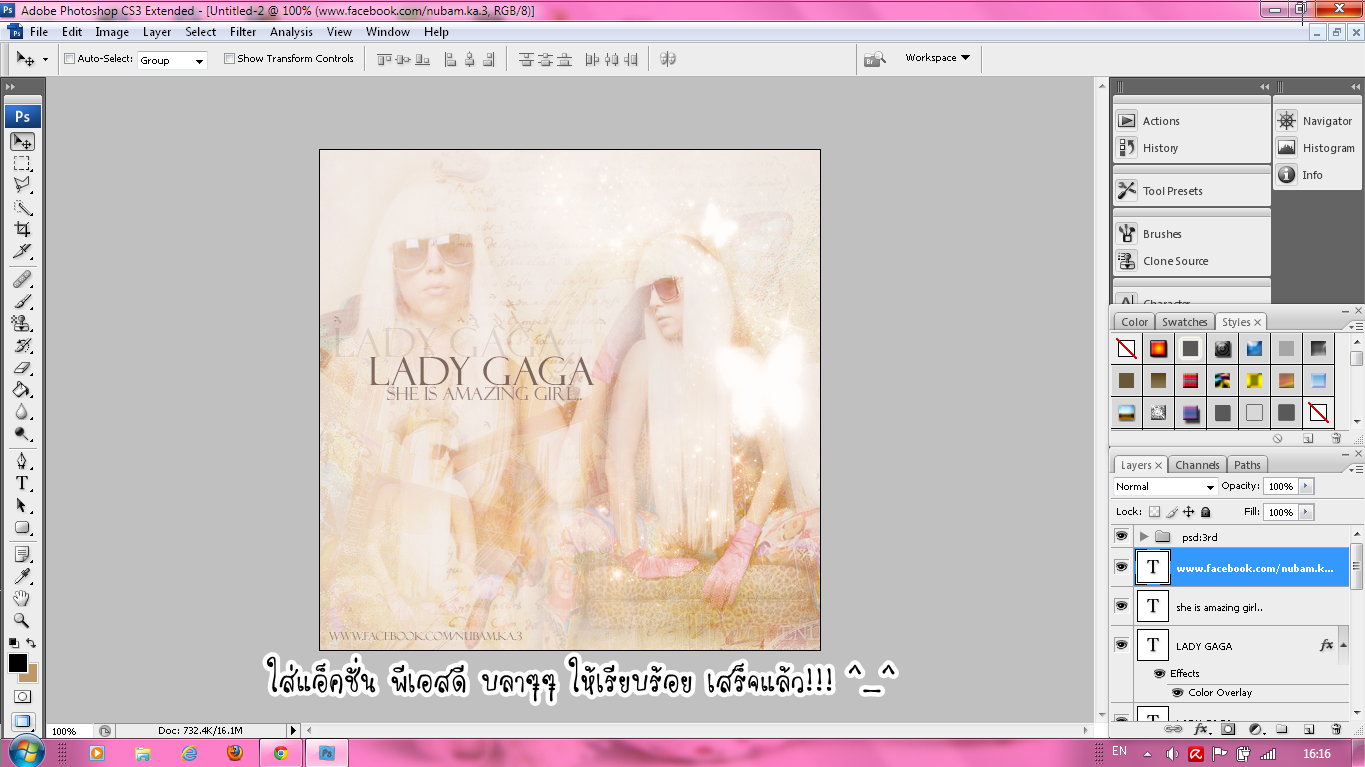Open the Normal blend mode dropdown
Viewport: 1365px width, 767px height.
(1165, 487)
